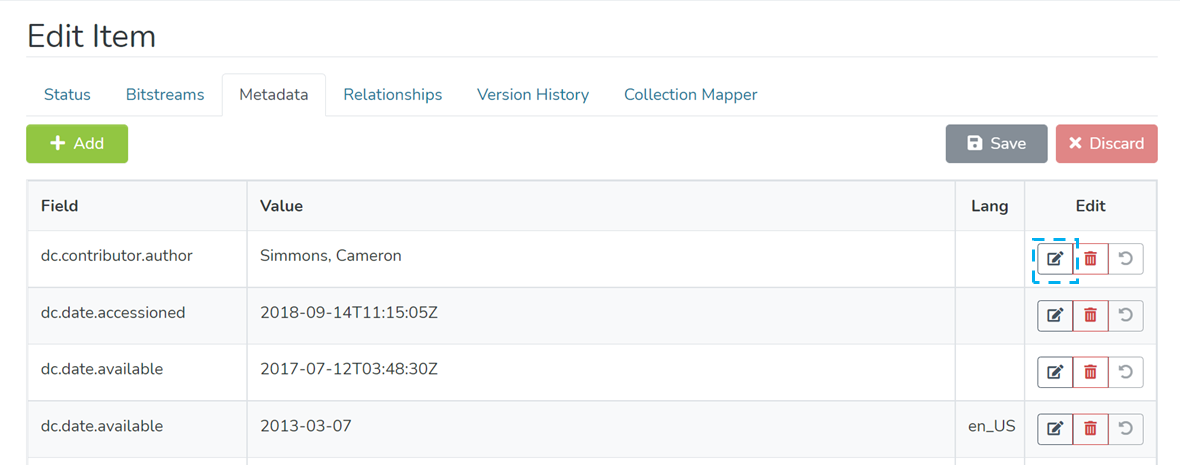1180x465 pixels.
Task: Open the Collection Mapper tab
Action: [x=690, y=95]
